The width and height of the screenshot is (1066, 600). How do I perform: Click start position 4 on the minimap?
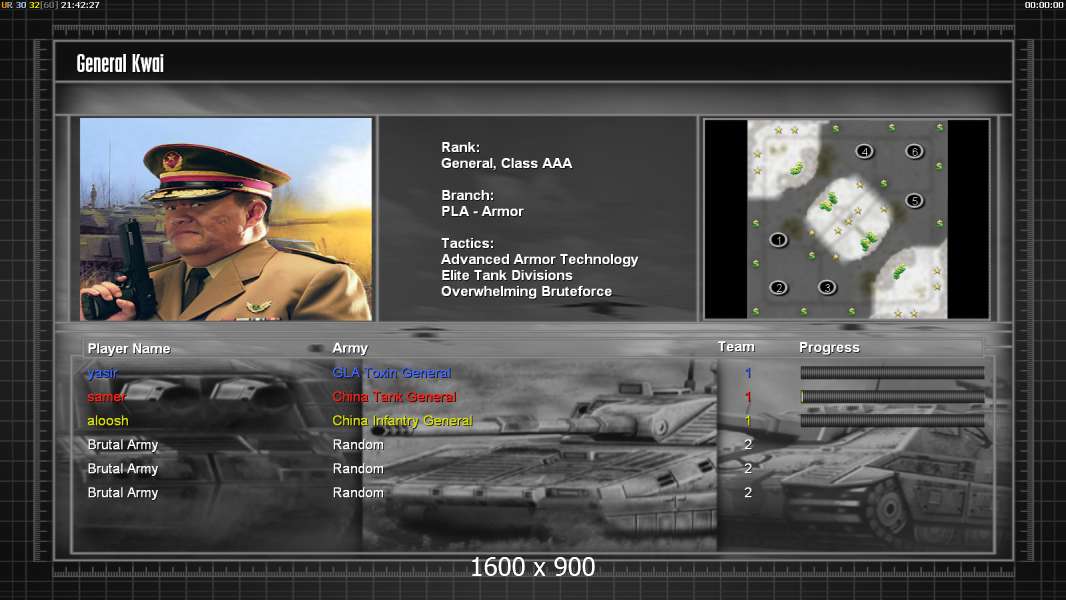[864, 151]
